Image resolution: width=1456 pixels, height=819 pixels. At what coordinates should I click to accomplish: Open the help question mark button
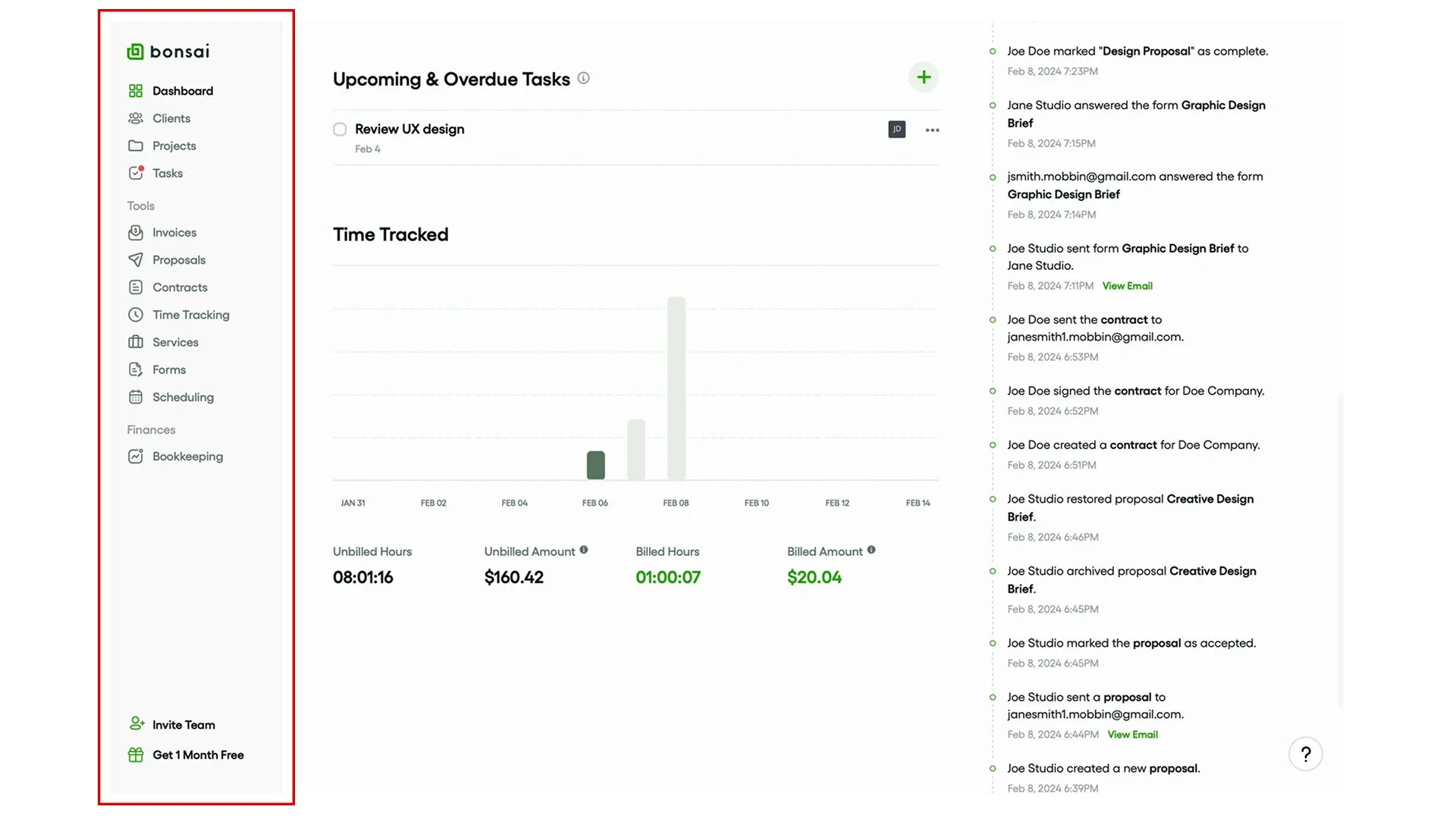[x=1305, y=755]
